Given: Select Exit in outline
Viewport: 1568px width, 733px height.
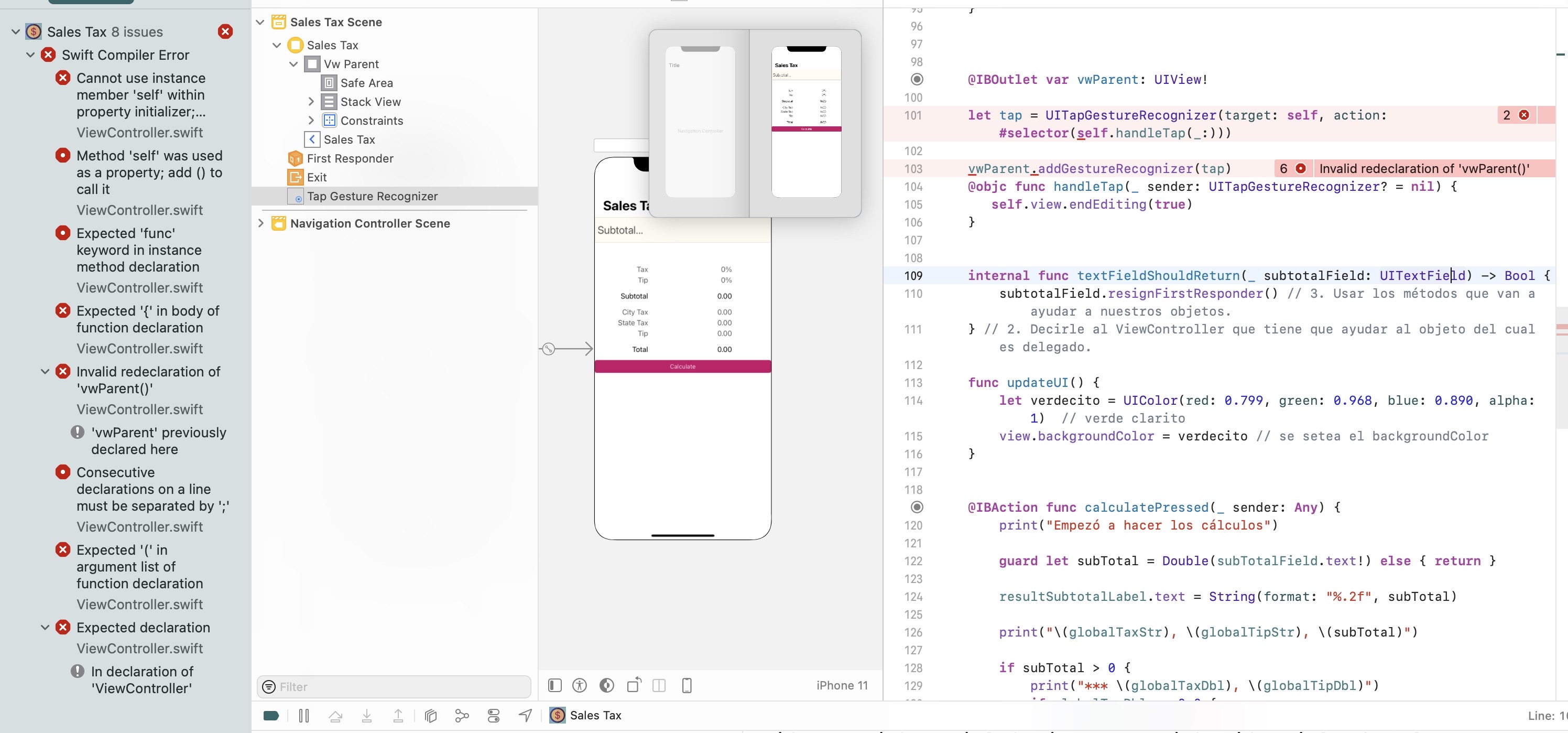Looking at the screenshot, I should coord(317,177).
